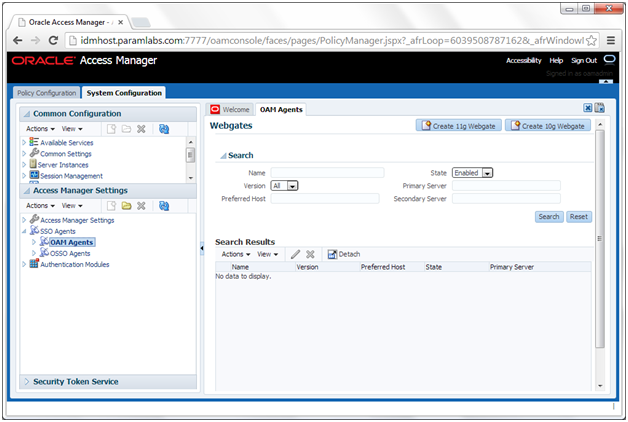Click the open folder icon in Access Manager Settings toolbar

pos(126,206)
